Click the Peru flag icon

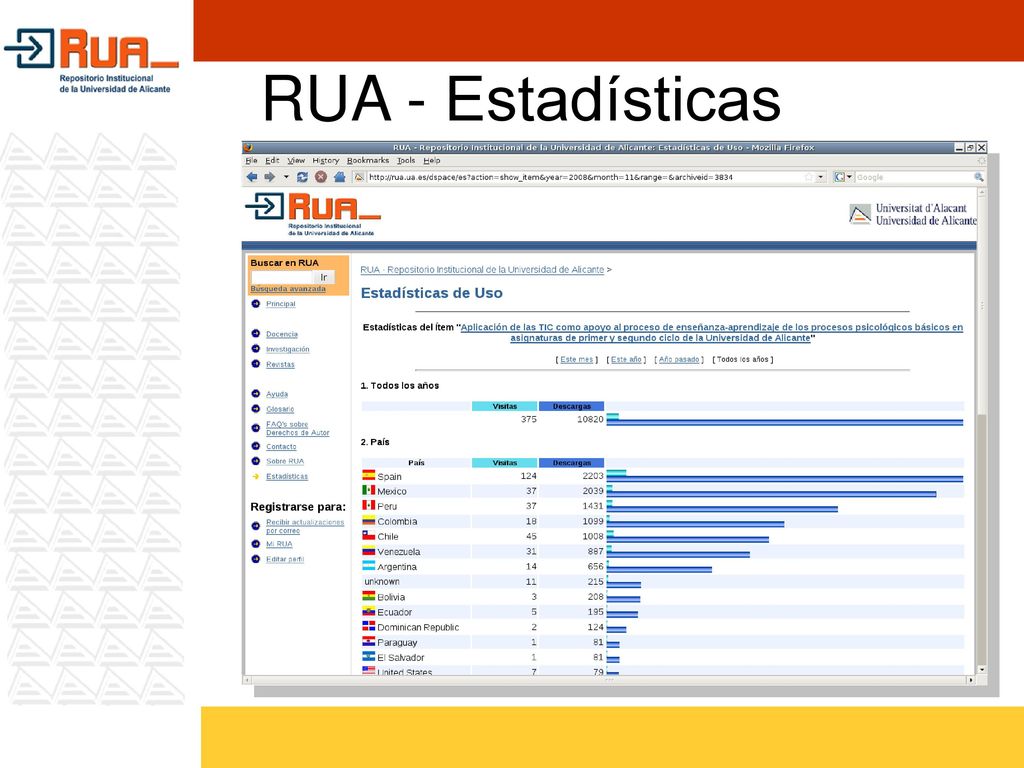[369, 505]
